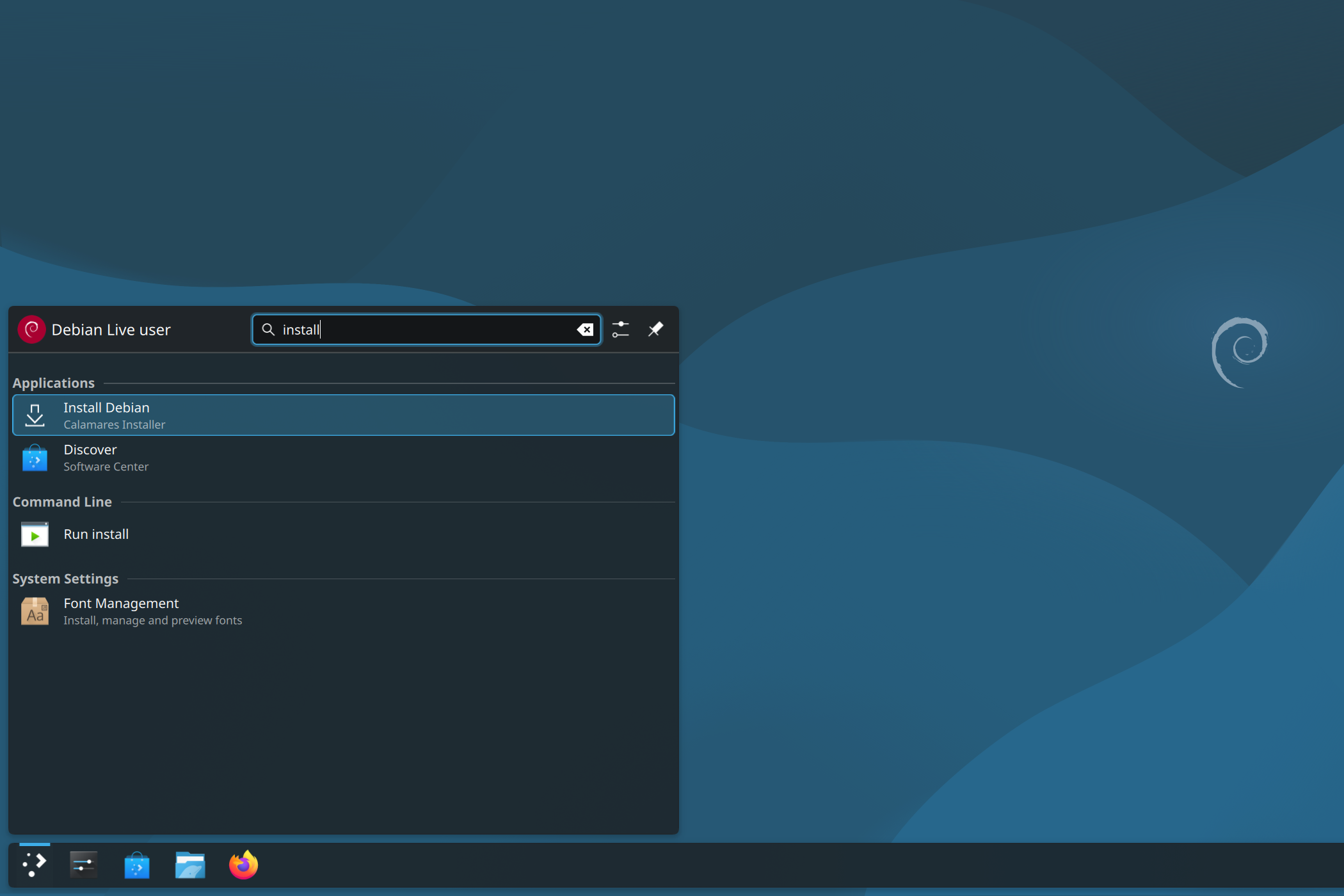The image size is (1344, 896).
Task: Open Discover Software Center result
Action: click(343, 458)
